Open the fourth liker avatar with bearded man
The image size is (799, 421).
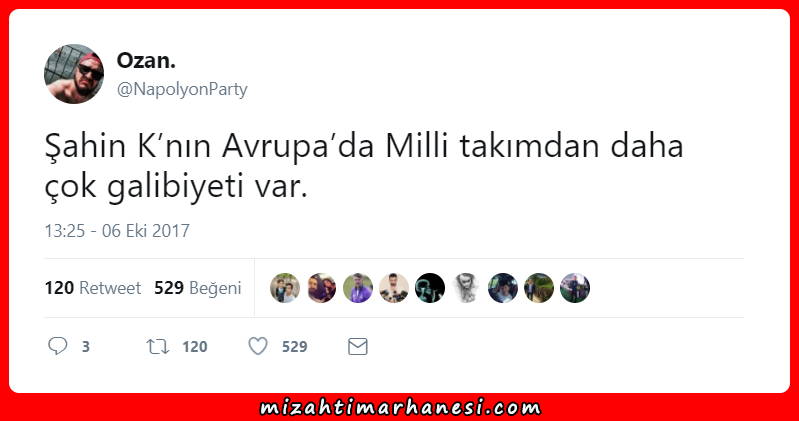coord(394,288)
